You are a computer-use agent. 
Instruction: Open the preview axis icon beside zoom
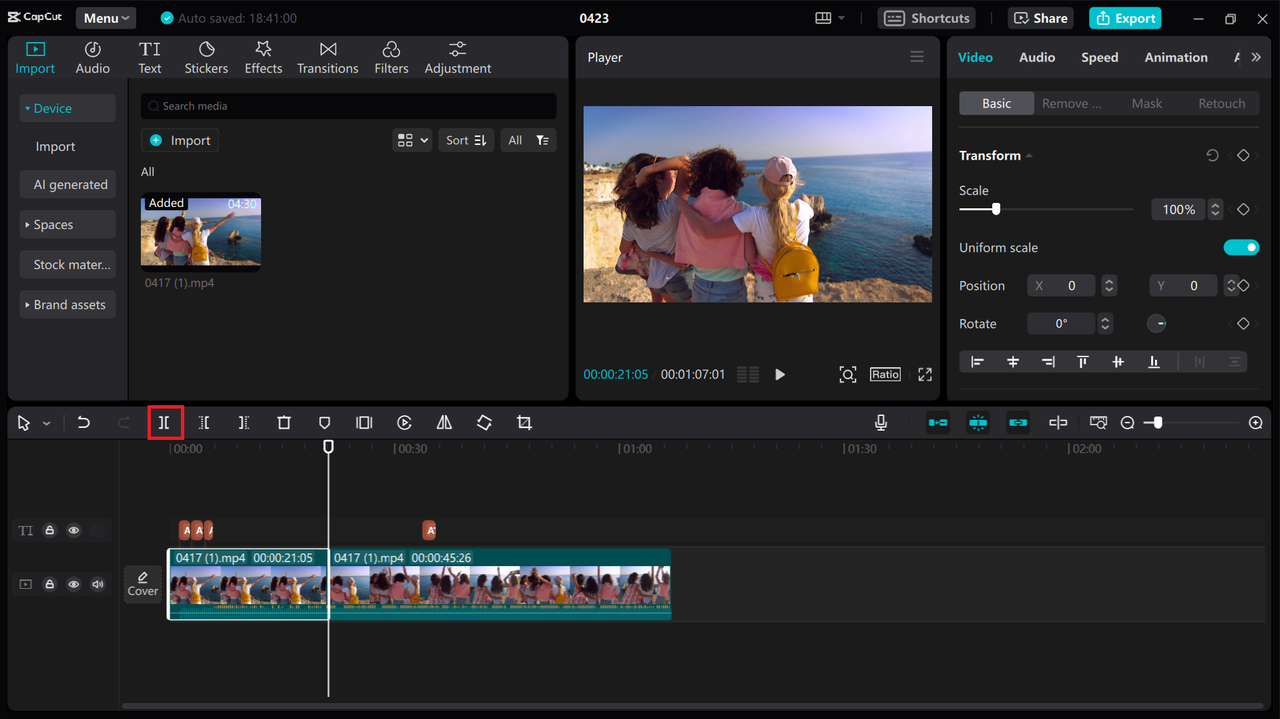pos(1098,423)
